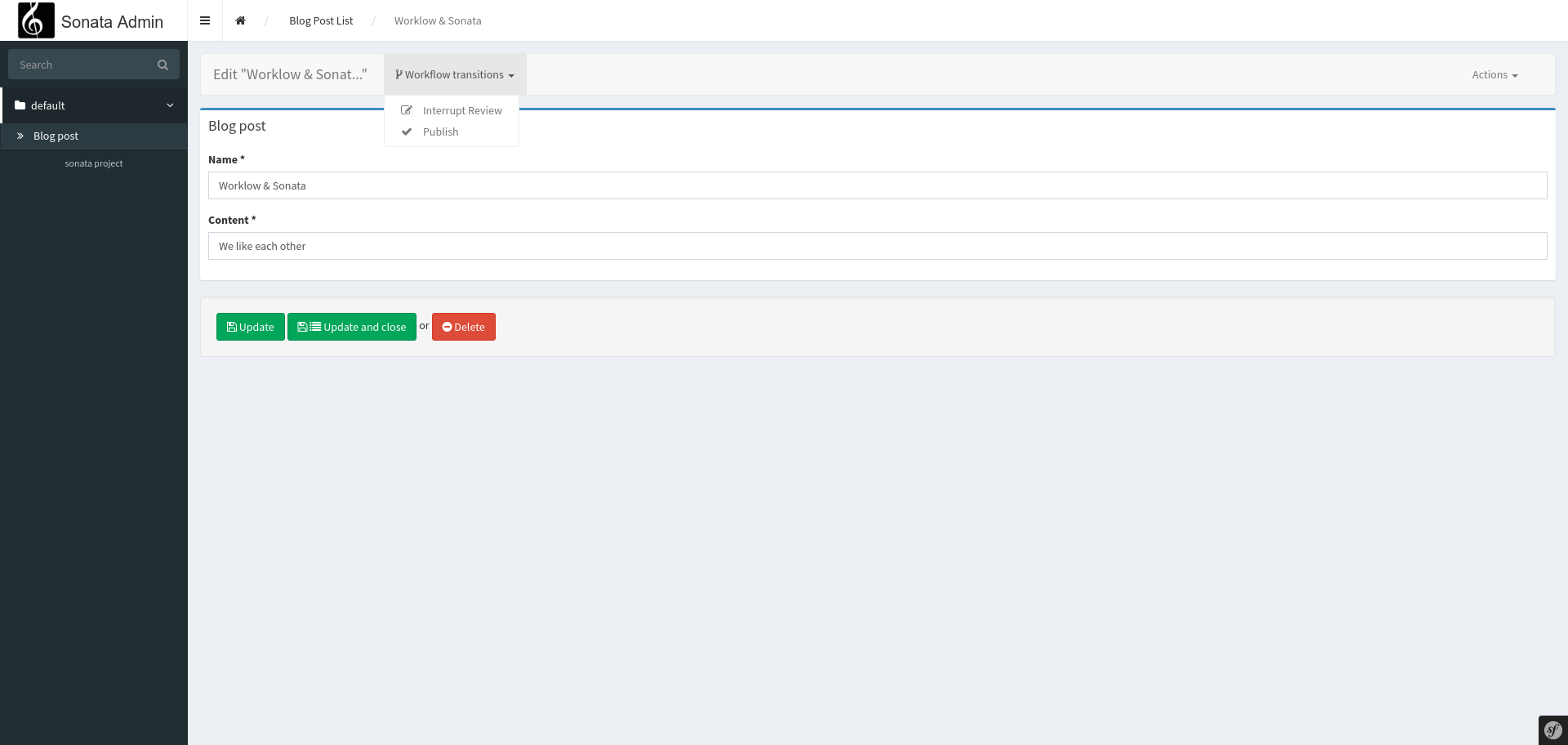Select the Publish transition
This screenshot has width=1568, height=745.
pos(452,132)
